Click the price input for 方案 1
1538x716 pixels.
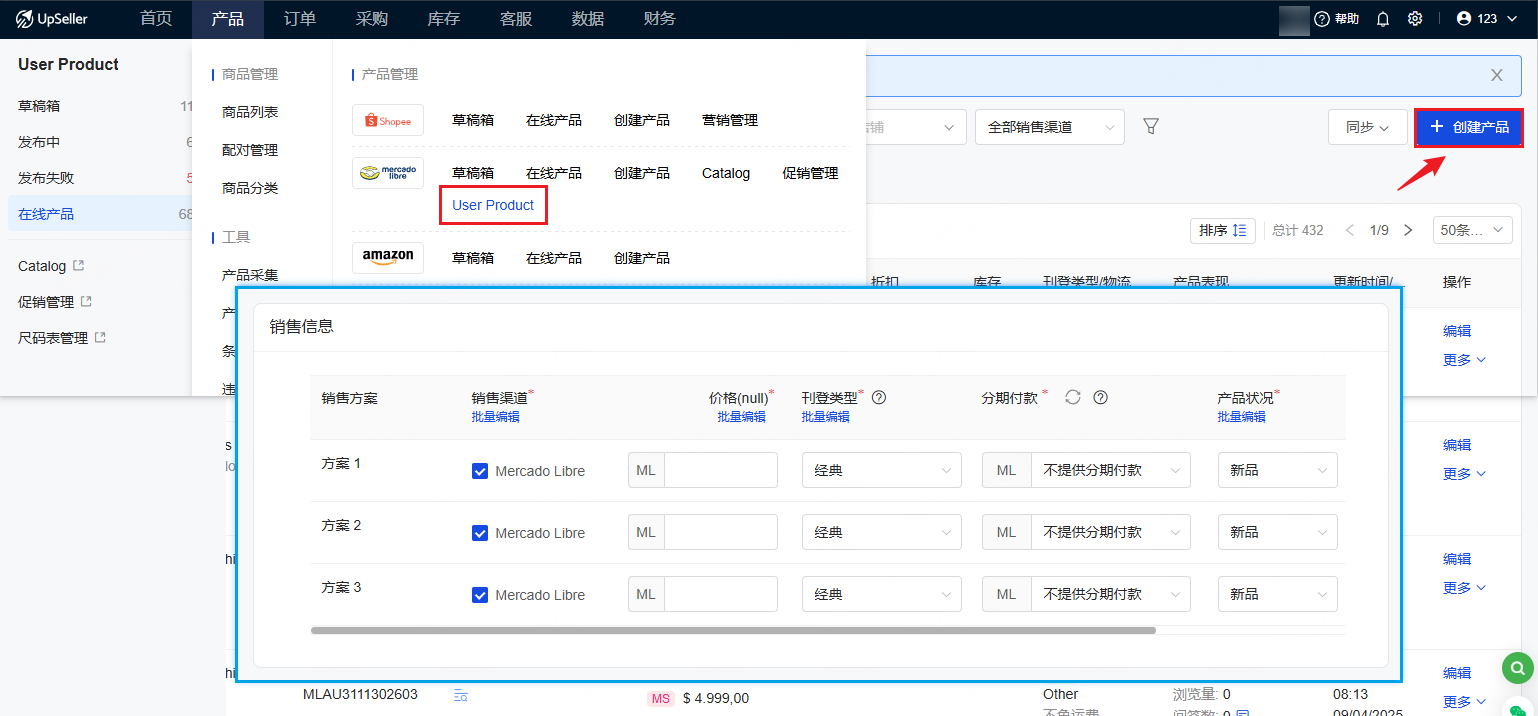click(x=721, y=470)
